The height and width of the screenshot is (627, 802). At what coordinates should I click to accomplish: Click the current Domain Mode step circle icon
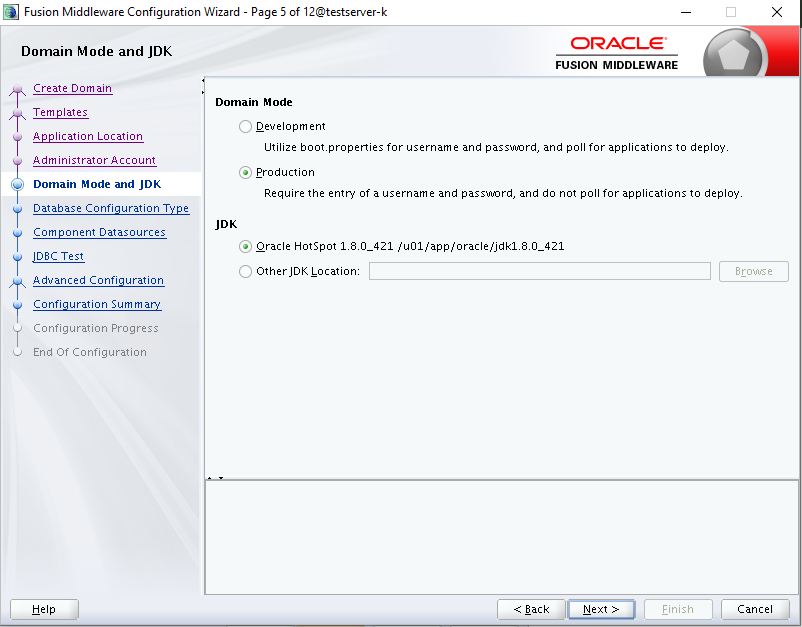(x=17, y=185)
